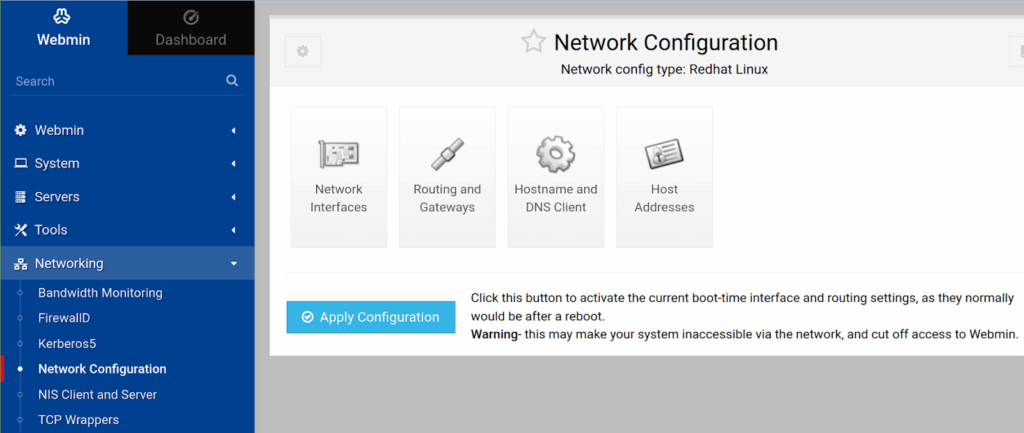Open TCP Wrappers module

click(x=78, y=420)
